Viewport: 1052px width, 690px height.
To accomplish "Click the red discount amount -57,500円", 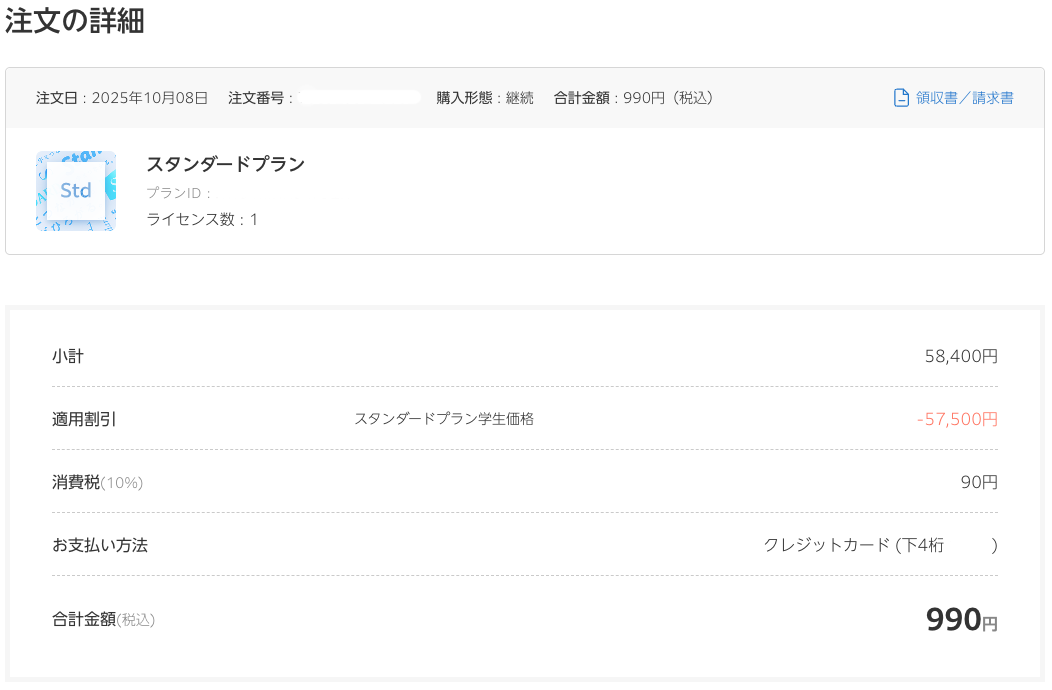I will coord(957,419).
